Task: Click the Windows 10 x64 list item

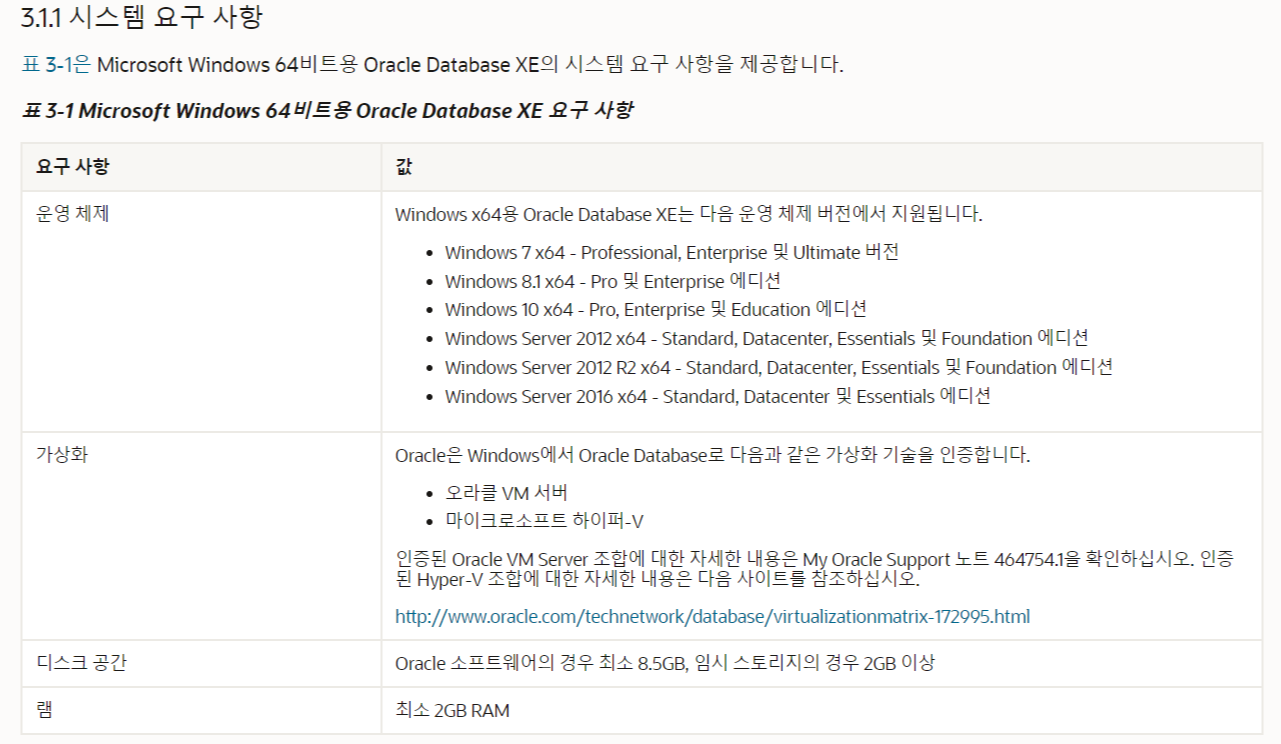Action: click(x=656, y=310)
